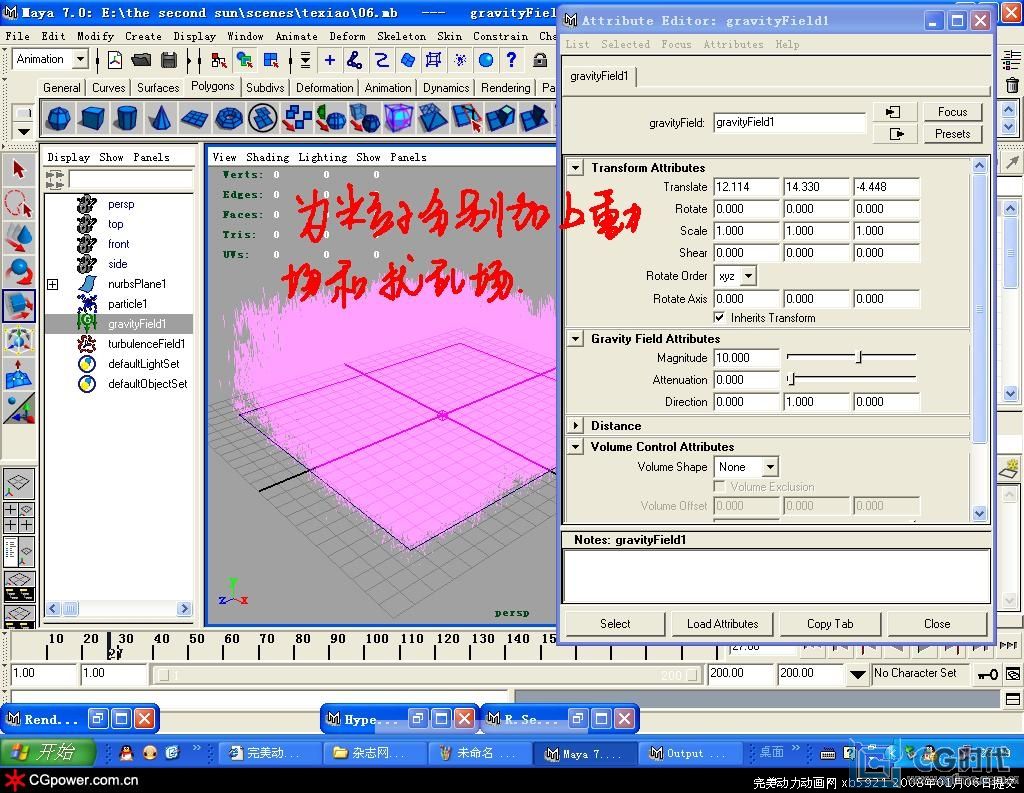The image size is (1024, 793).
Task: Expand the Distance section
Action: 575,426
